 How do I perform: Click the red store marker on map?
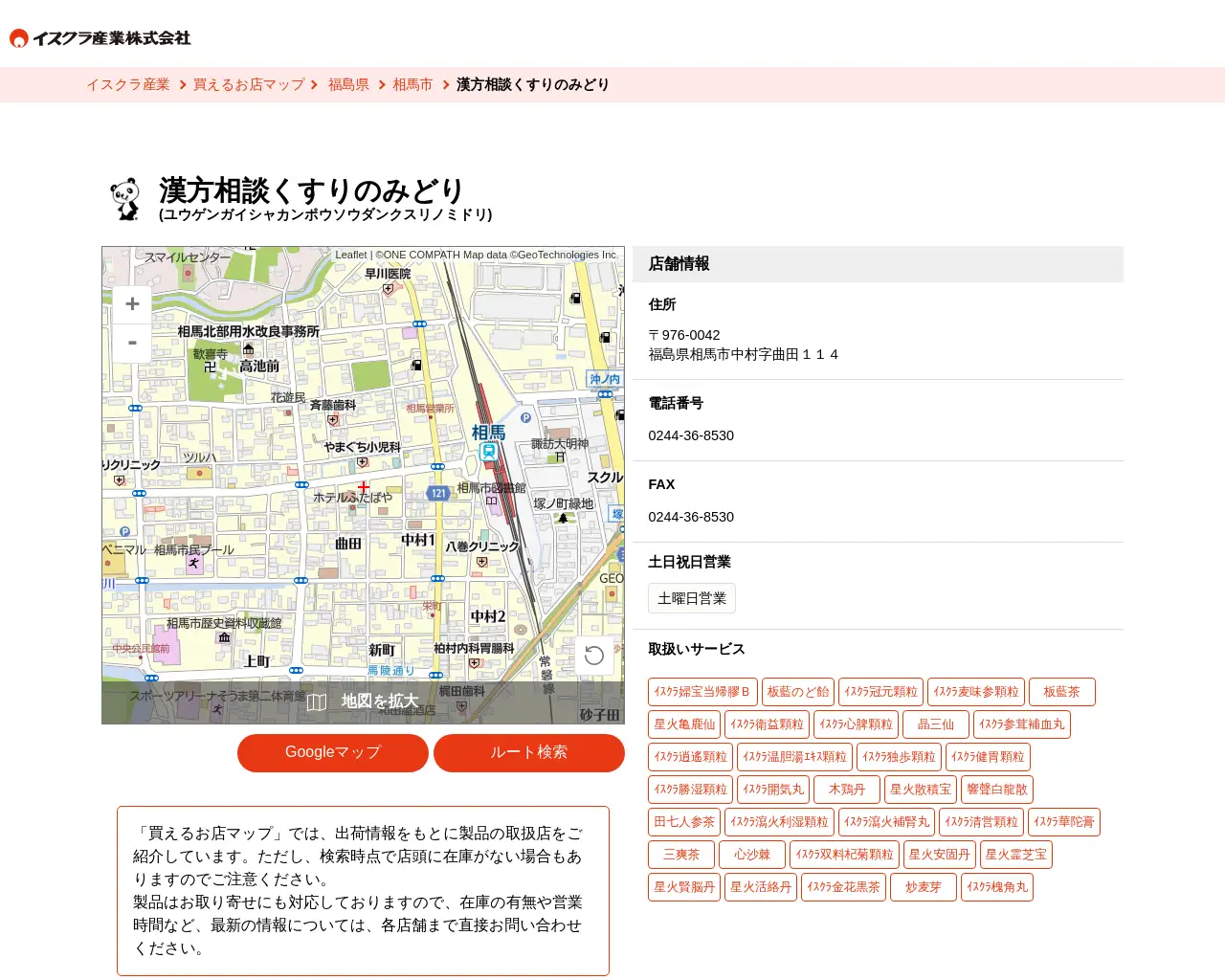click(x=364, y=487)
